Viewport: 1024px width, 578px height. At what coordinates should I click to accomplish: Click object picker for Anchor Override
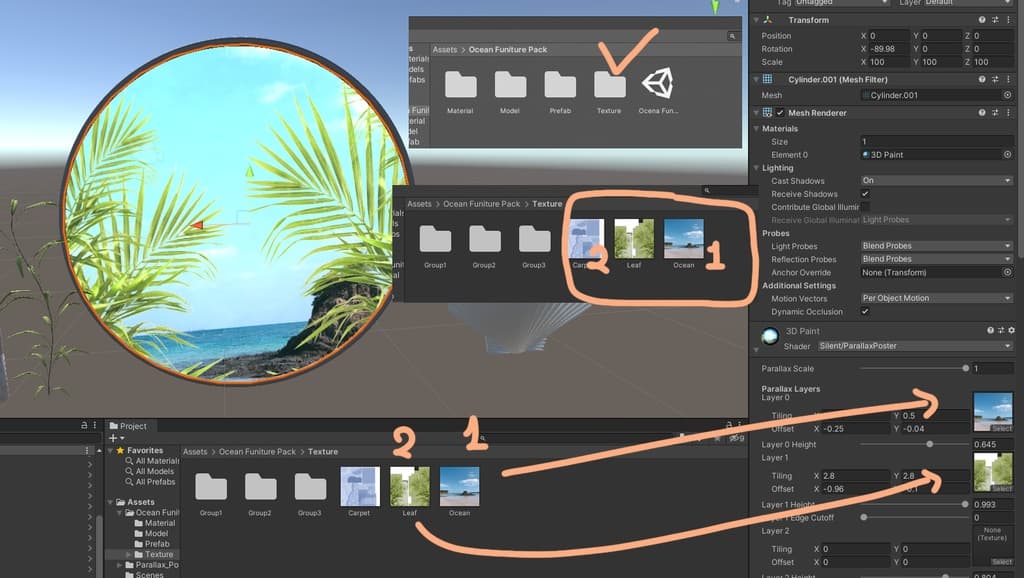coord(1008,272)
